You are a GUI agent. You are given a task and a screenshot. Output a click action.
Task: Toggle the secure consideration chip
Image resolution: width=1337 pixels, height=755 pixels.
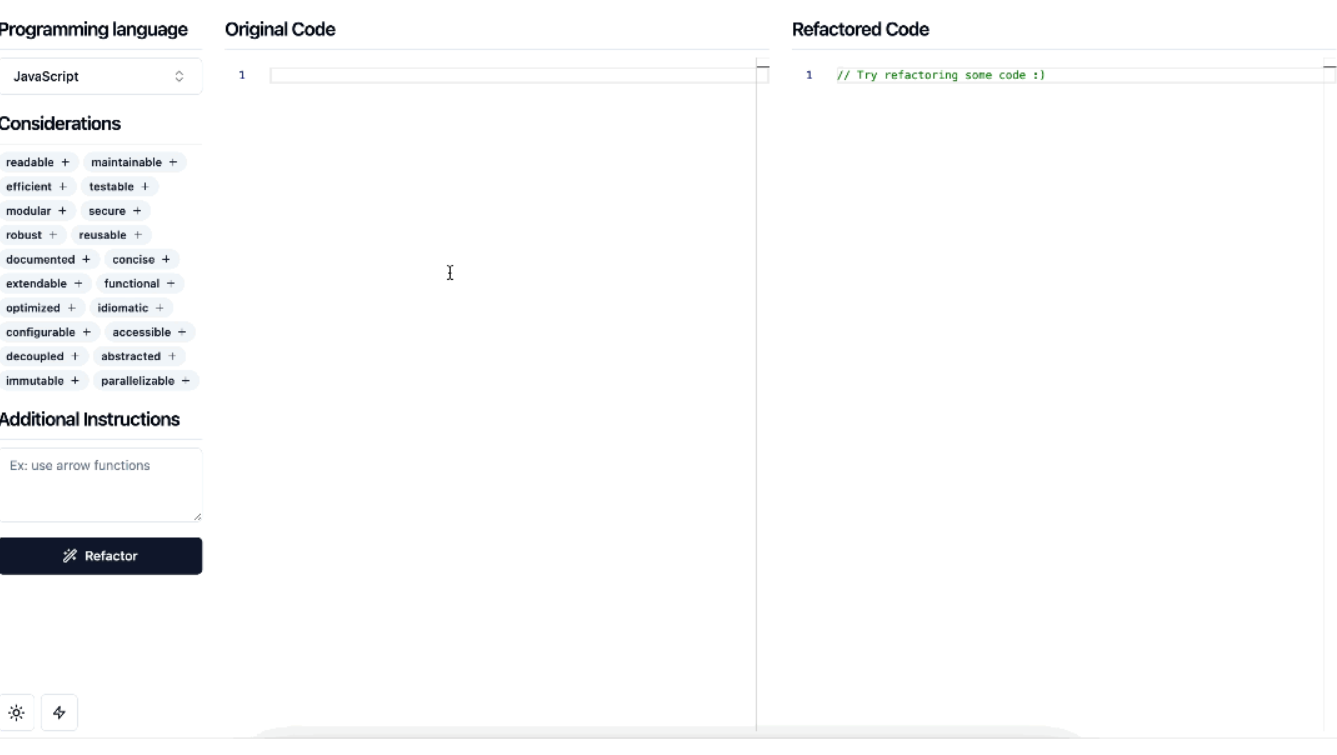[115, 211]
